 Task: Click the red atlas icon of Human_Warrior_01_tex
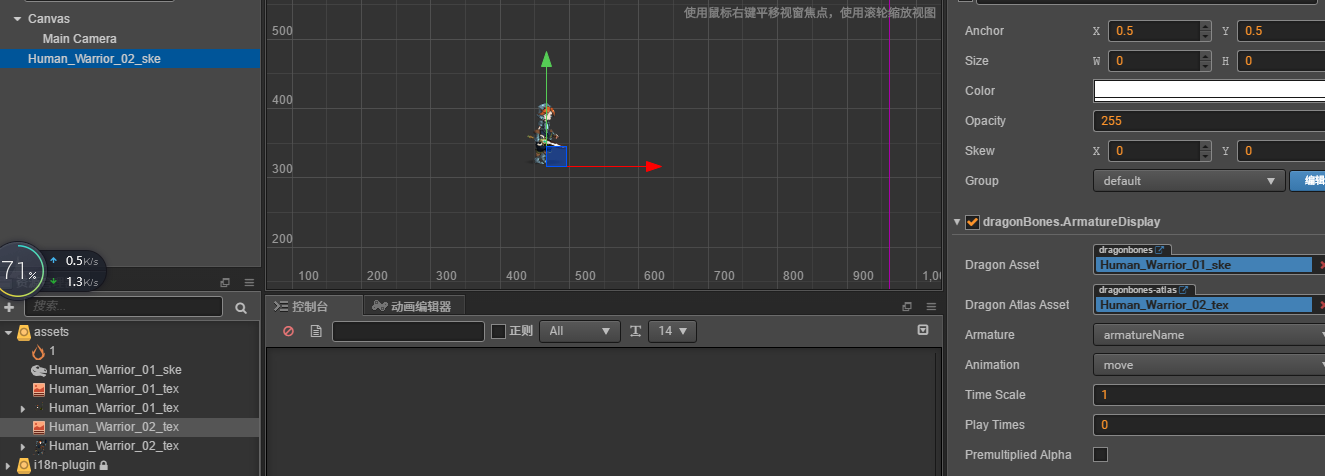(x=38, y=389)
